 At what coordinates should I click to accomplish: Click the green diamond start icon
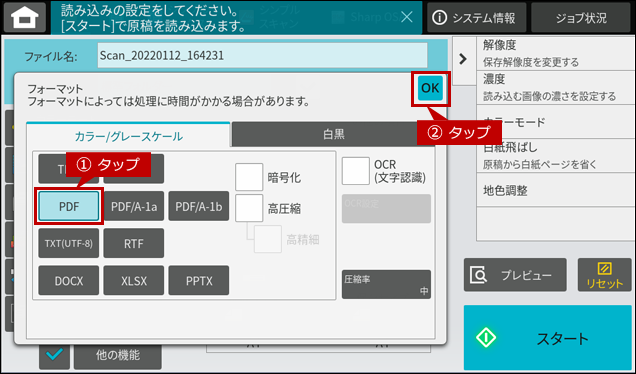coord(486,337)
